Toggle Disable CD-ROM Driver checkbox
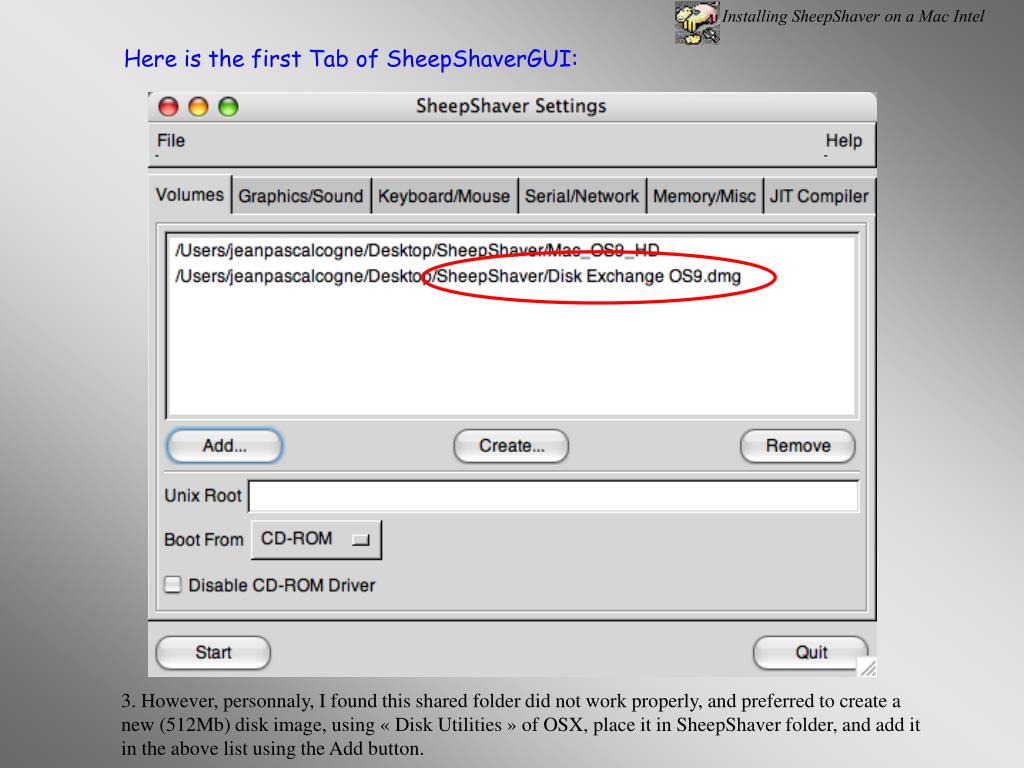Viewport: 1024px width, 768px height. tap(173, 584)
